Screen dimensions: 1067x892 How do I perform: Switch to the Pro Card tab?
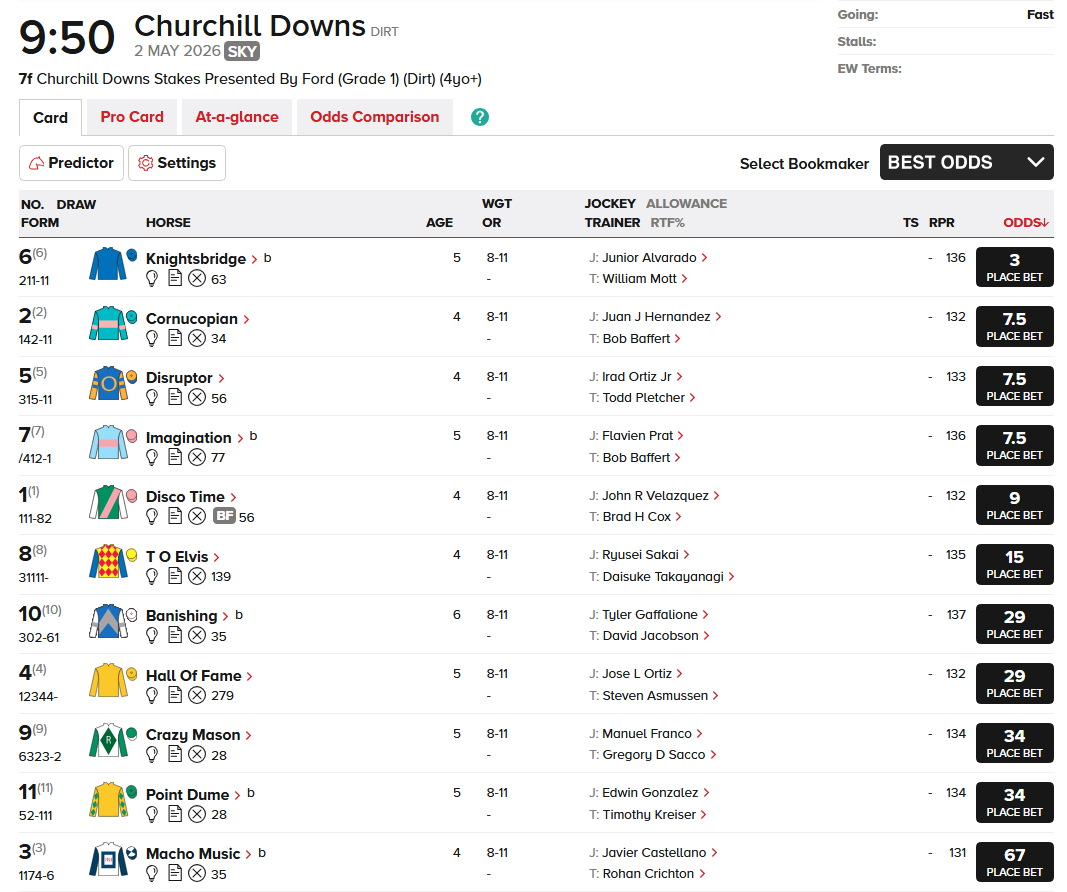click(x=132, y=117)
